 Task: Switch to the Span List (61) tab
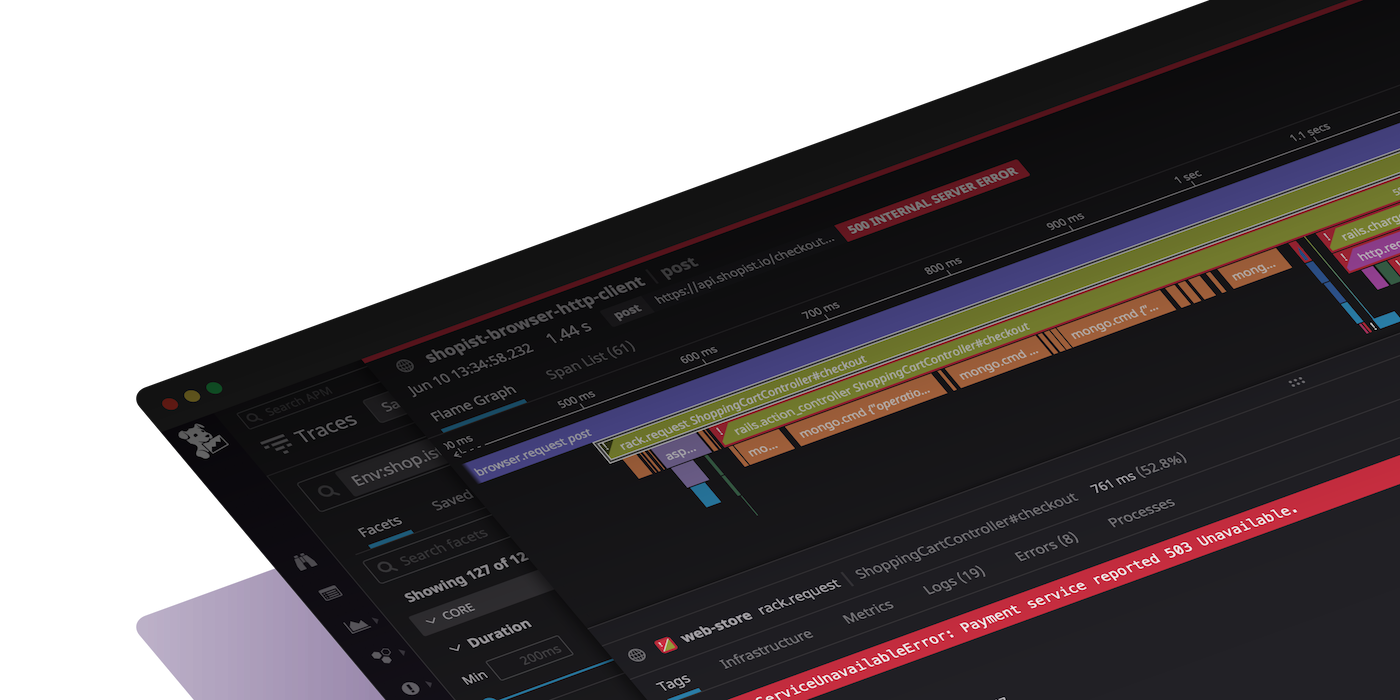point(589,363)
